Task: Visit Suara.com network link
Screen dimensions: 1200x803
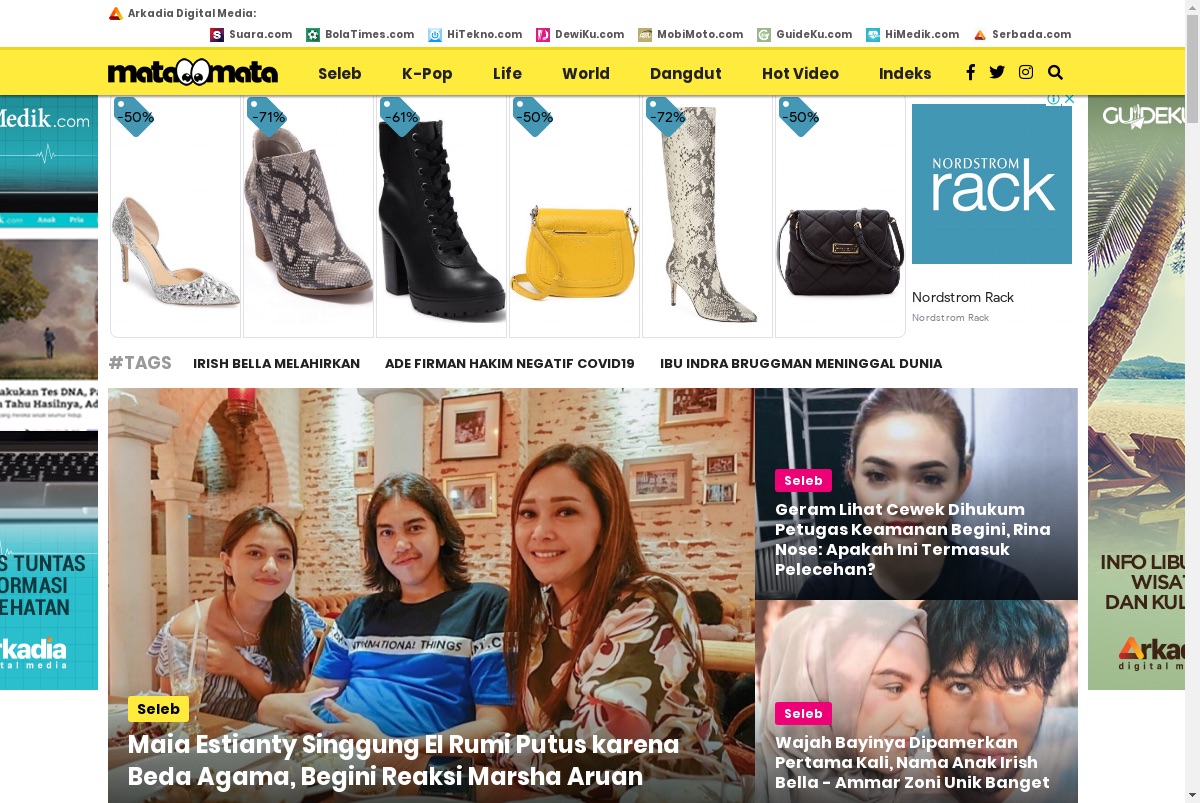Action: (251, 34)
